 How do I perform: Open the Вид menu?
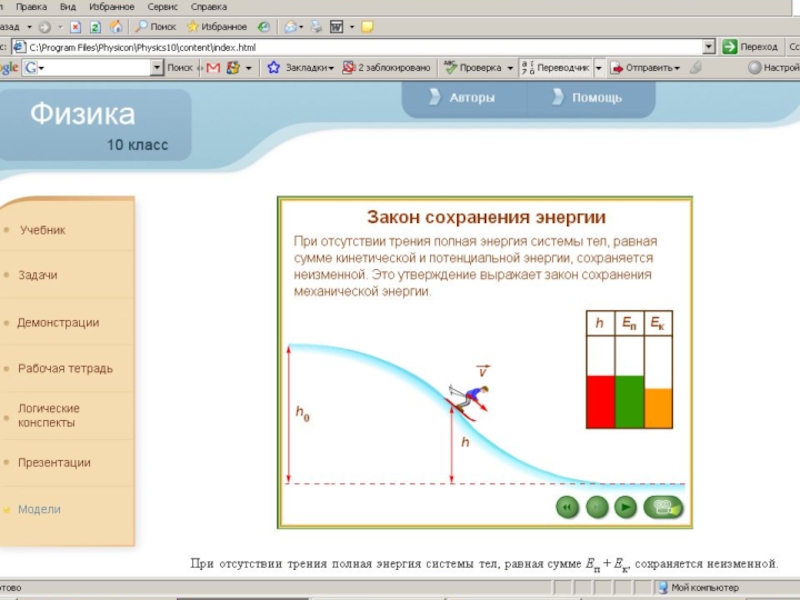point(67,7)
